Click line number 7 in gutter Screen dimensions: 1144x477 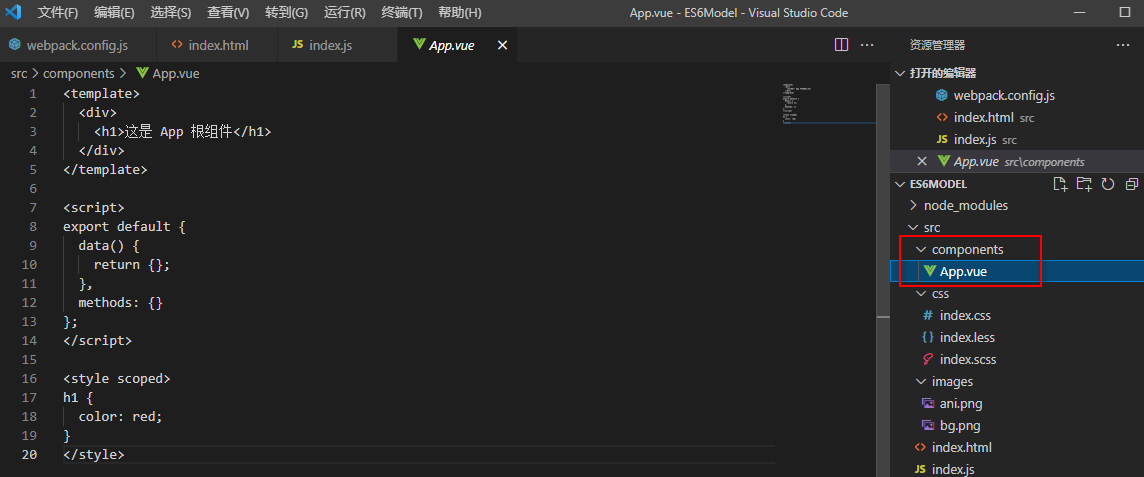pyautogui.click(x=33, y=208)
